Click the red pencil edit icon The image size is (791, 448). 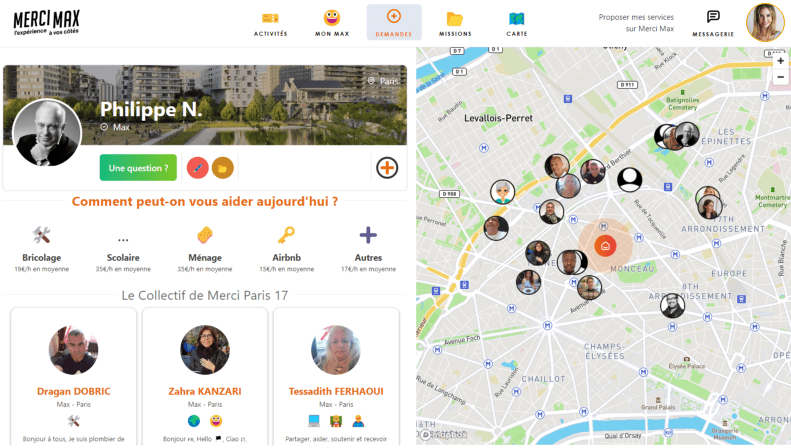click(x=197, y=168)
